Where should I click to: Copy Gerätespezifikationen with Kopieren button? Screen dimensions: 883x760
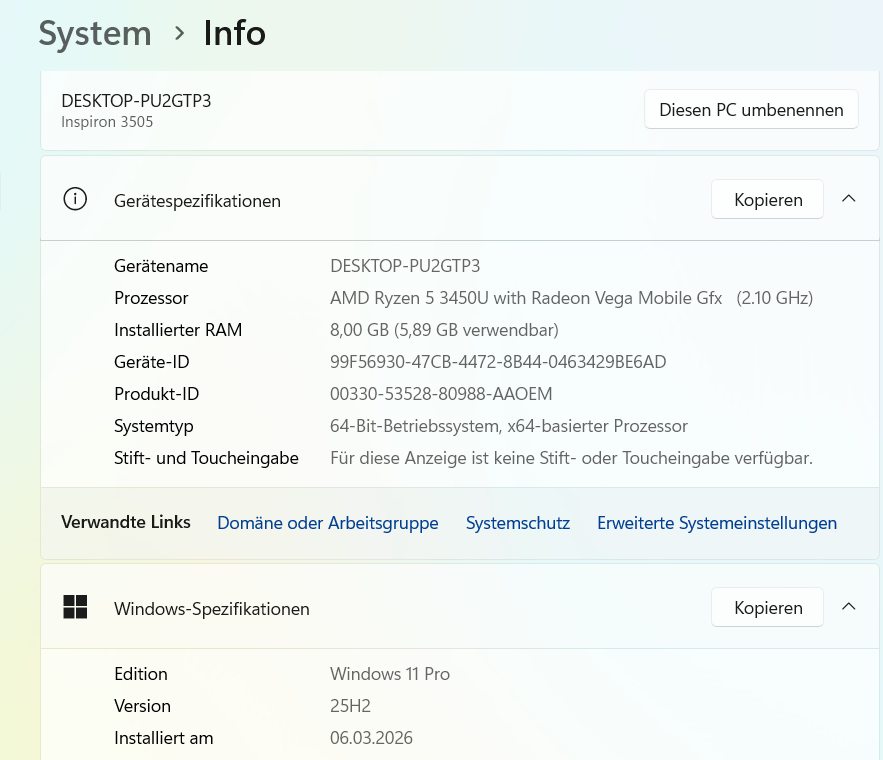coord(768,199)
